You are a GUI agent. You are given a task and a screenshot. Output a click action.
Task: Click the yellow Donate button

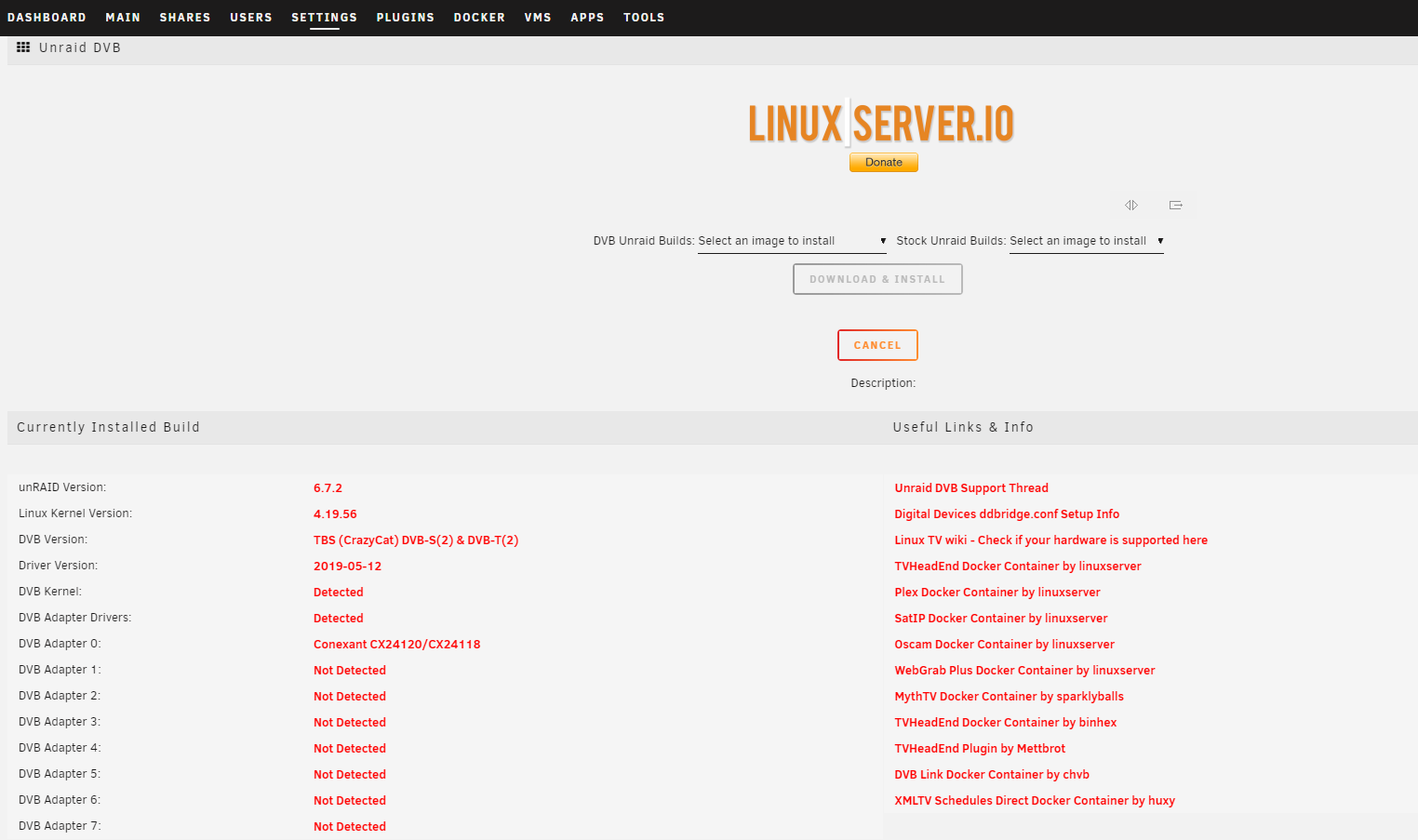(884, 162)
